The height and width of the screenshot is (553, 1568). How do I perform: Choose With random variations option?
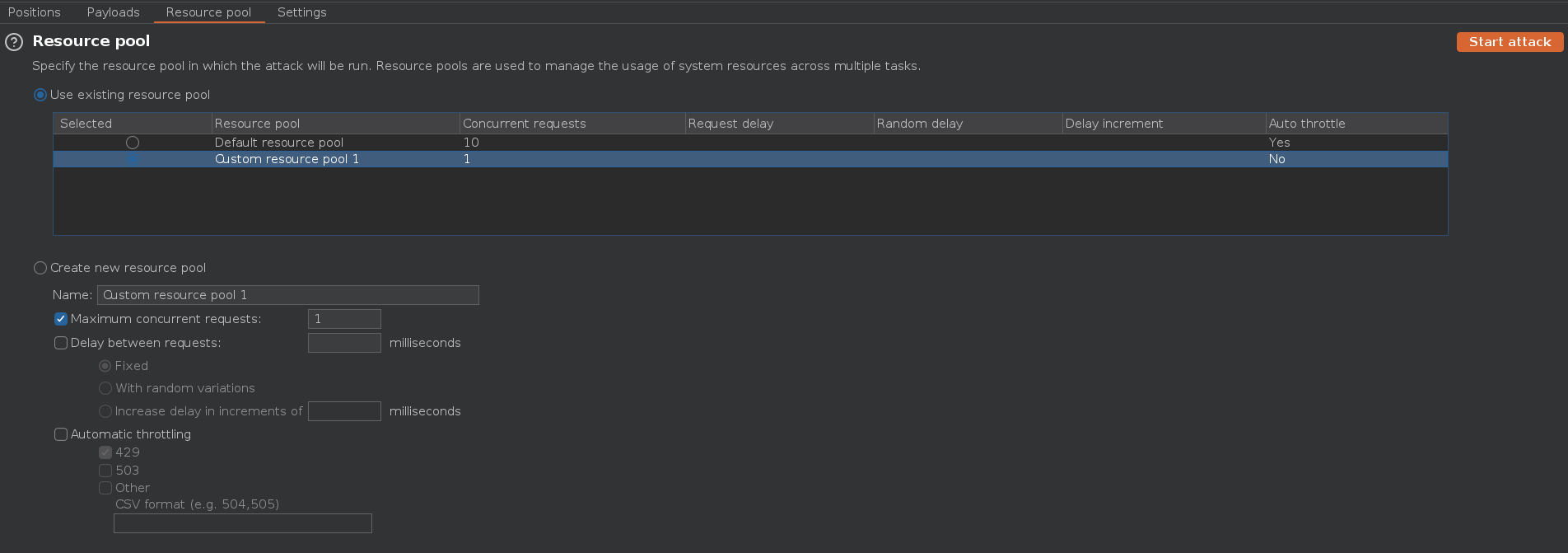click(x=105, y=388)
